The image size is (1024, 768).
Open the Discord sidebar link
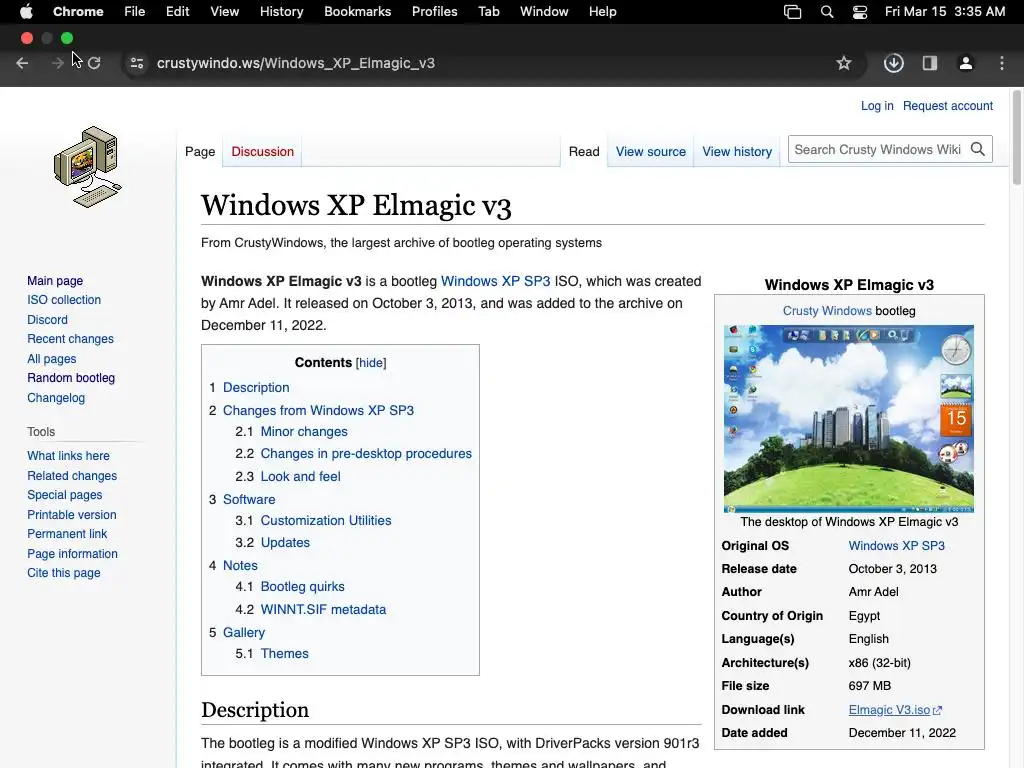[47, 320]
